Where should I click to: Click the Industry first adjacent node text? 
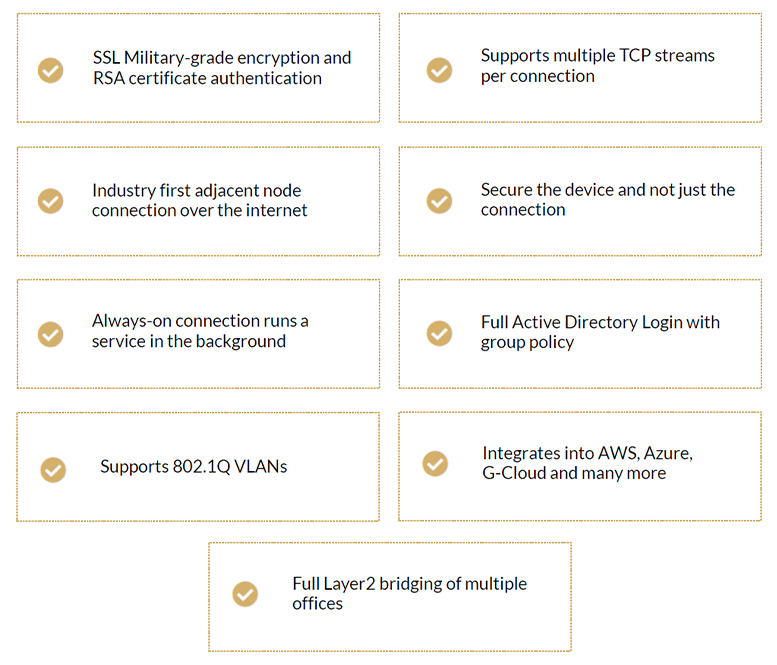pos(200,200)
